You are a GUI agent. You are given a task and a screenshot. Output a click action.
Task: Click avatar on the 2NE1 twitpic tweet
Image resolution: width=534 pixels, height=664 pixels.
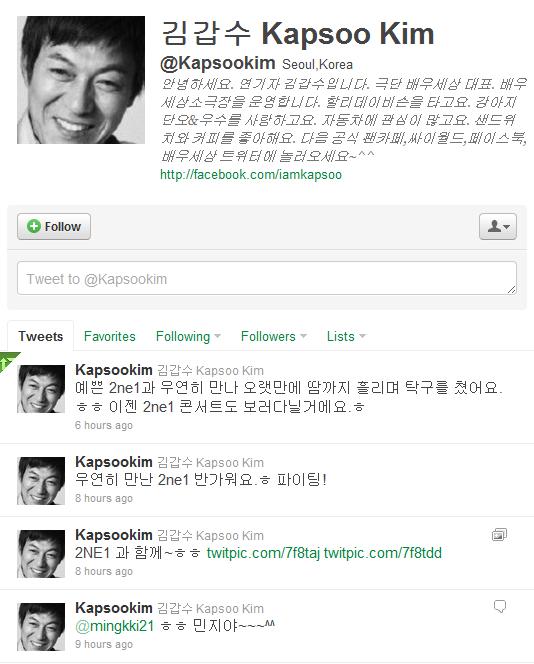(x=41, y=553)
